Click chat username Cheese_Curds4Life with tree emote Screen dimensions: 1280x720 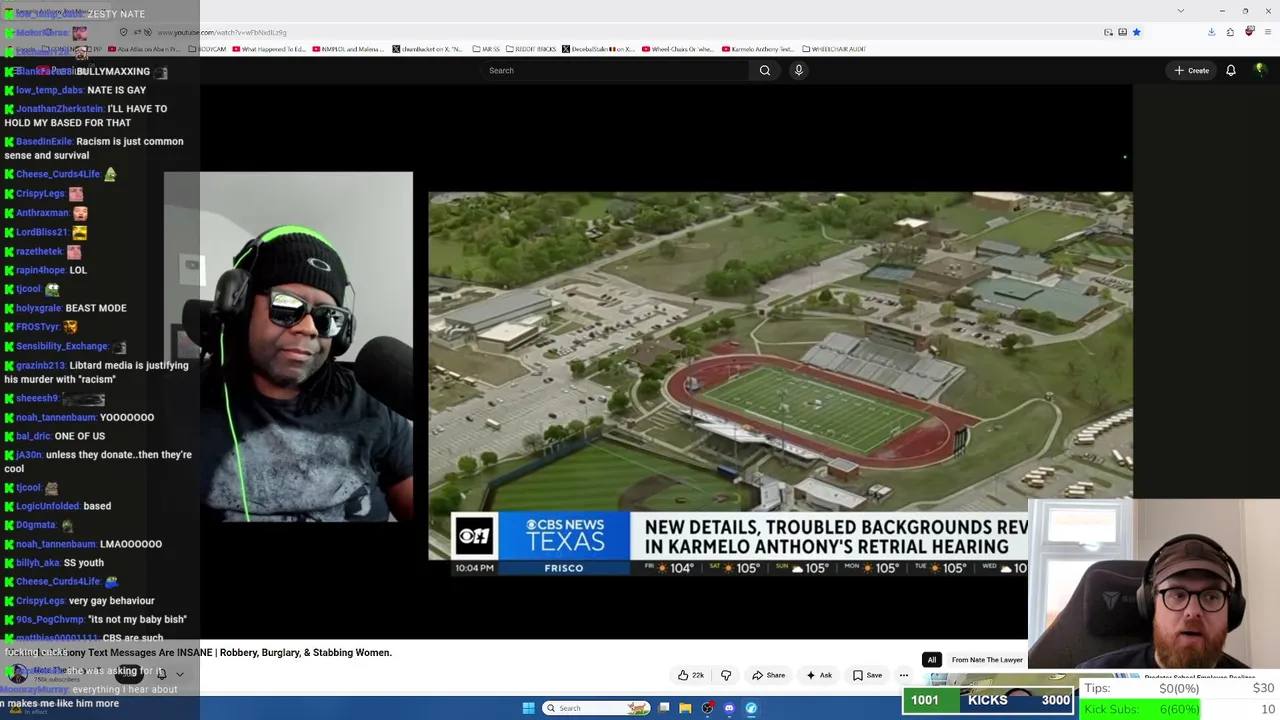click(58, 174)
